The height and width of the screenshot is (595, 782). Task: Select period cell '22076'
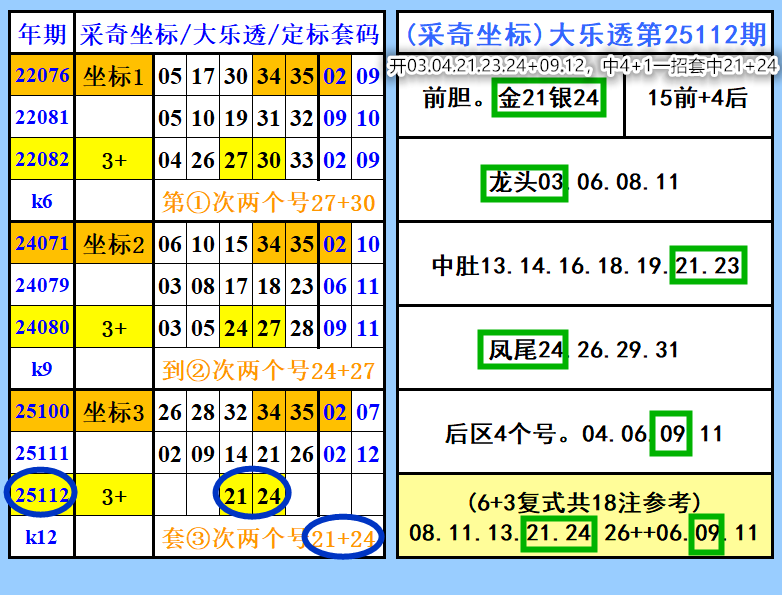pyautogui.click(x=42, y=75)
